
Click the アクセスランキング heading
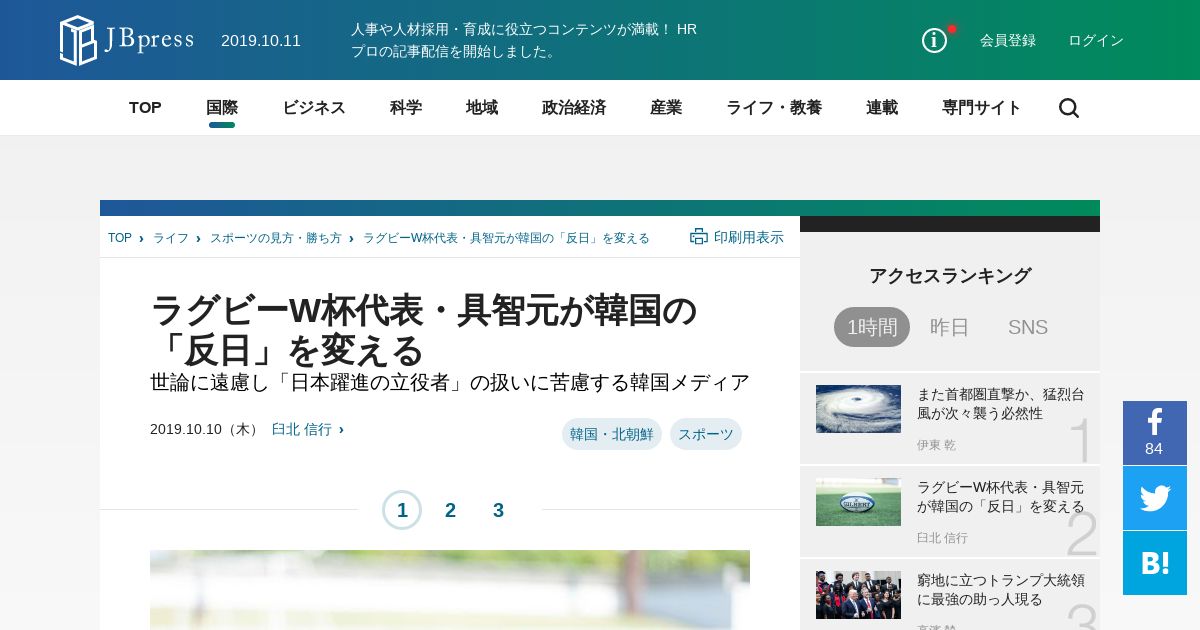(x=950, y=276)
